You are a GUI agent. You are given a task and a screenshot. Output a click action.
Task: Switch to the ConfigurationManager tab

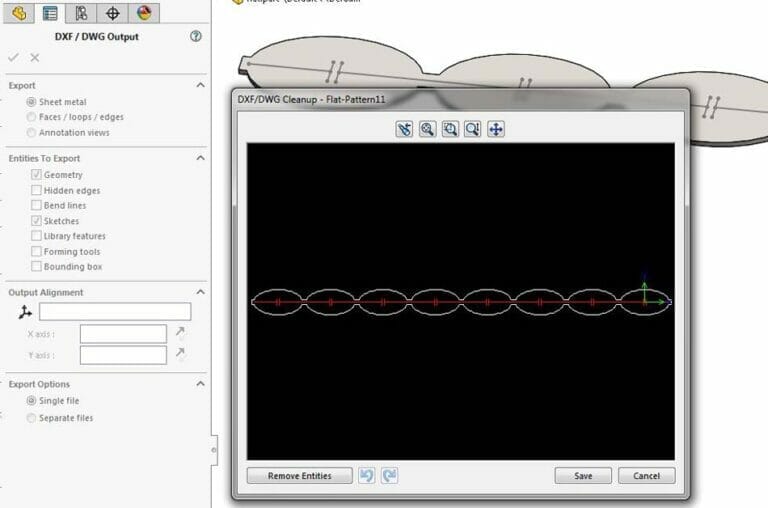click(81, 13)
